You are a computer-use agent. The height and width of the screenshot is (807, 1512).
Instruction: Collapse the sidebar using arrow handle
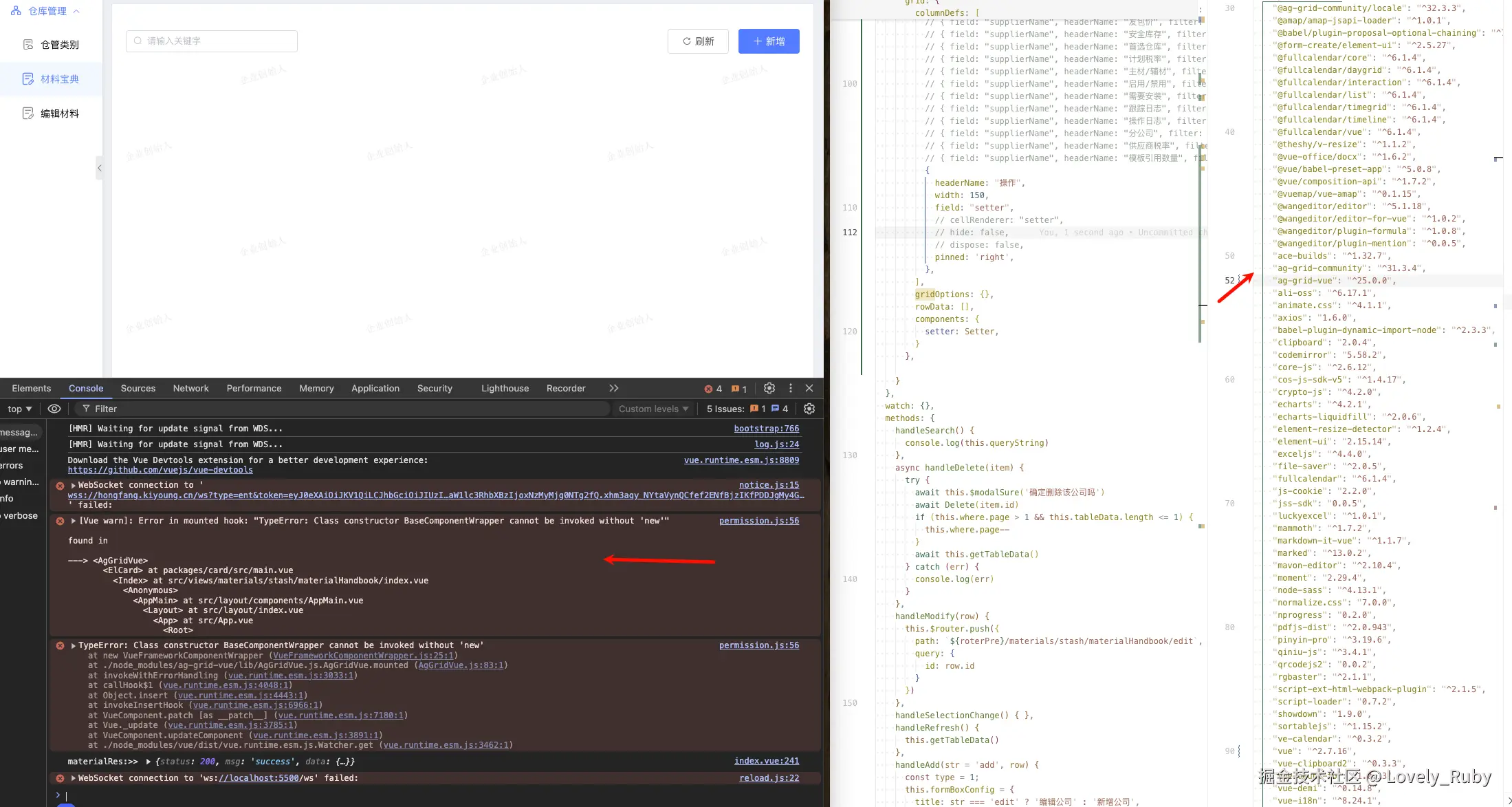(x=100, y=168)
